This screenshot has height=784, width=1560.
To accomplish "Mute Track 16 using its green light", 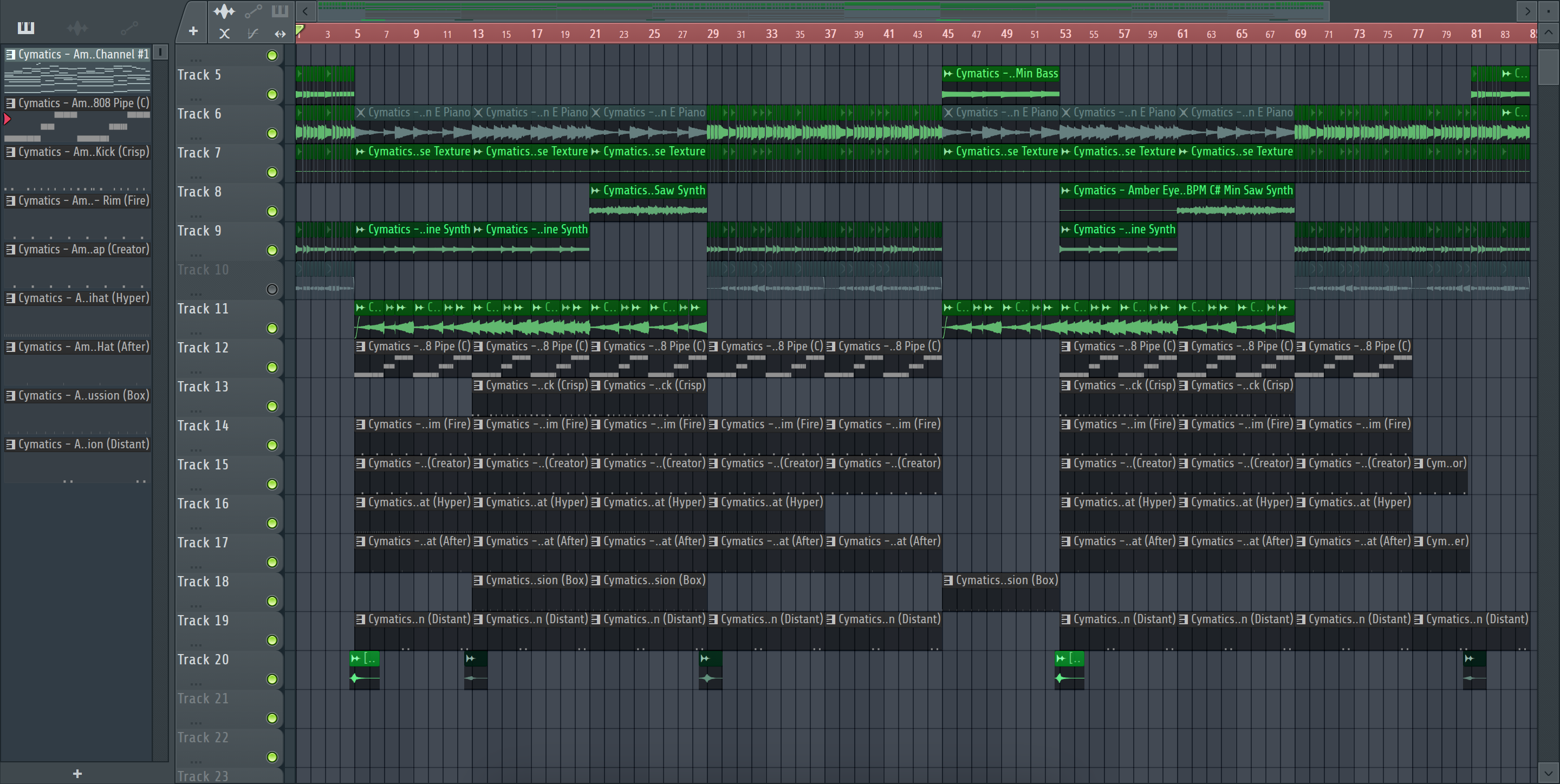I will point(272,523).
